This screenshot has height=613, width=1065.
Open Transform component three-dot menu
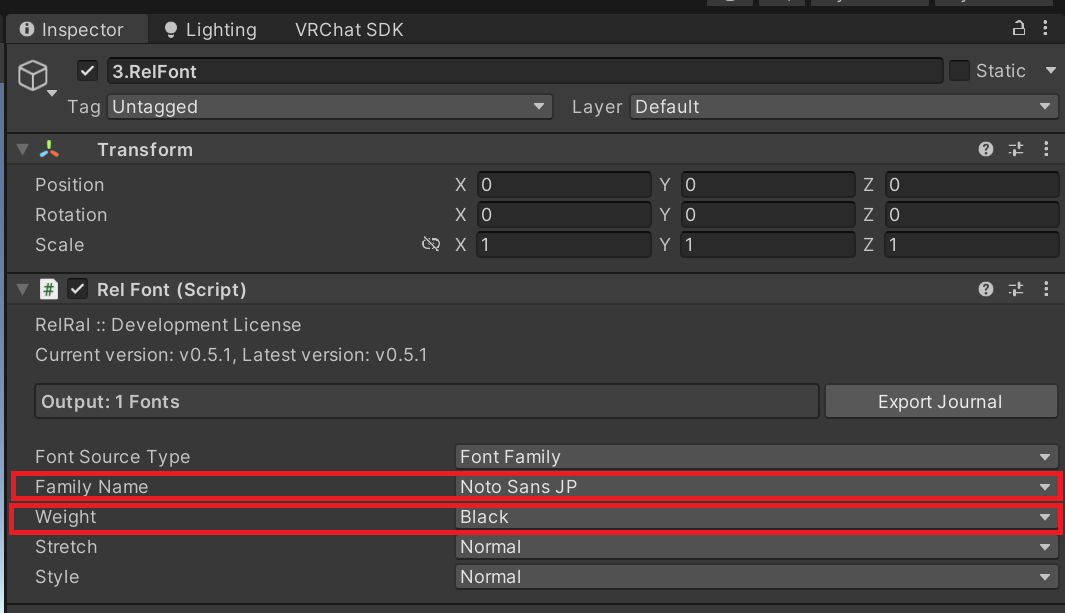click(1046, 149)
